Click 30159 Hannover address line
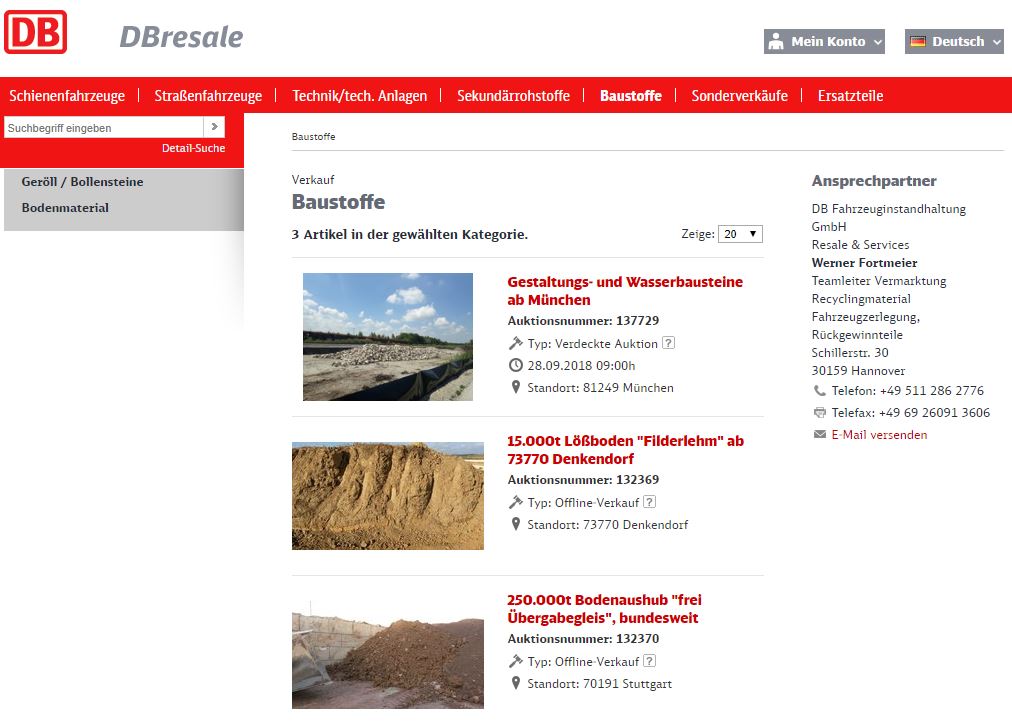This screenshot has width=1012, height=721. 858,371
